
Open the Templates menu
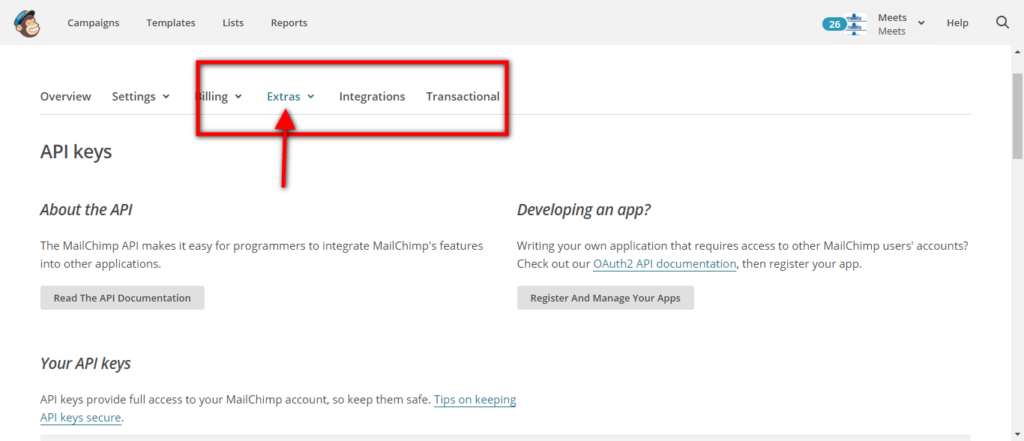click(170, 23)
